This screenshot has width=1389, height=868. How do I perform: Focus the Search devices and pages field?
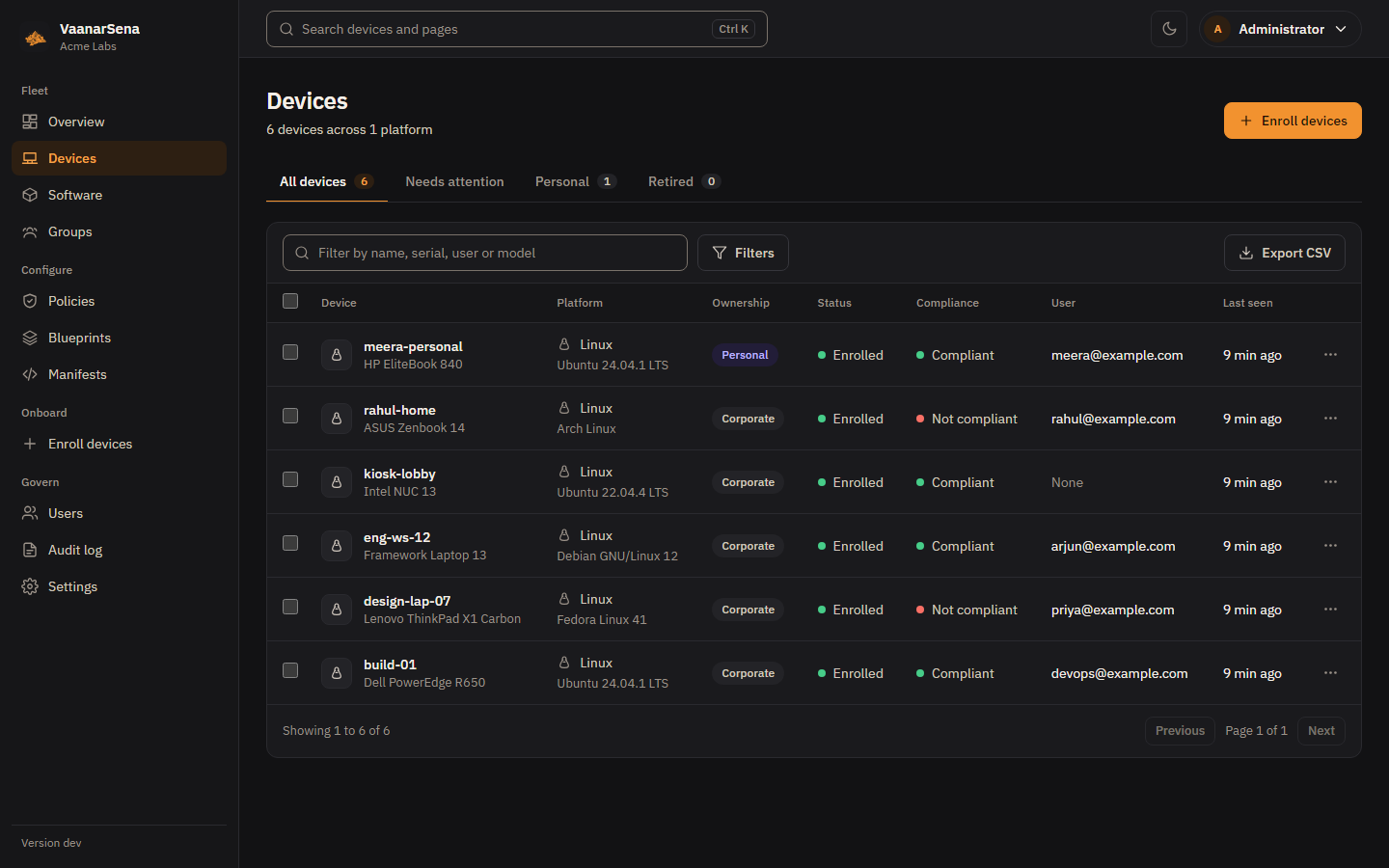(517, 29)
